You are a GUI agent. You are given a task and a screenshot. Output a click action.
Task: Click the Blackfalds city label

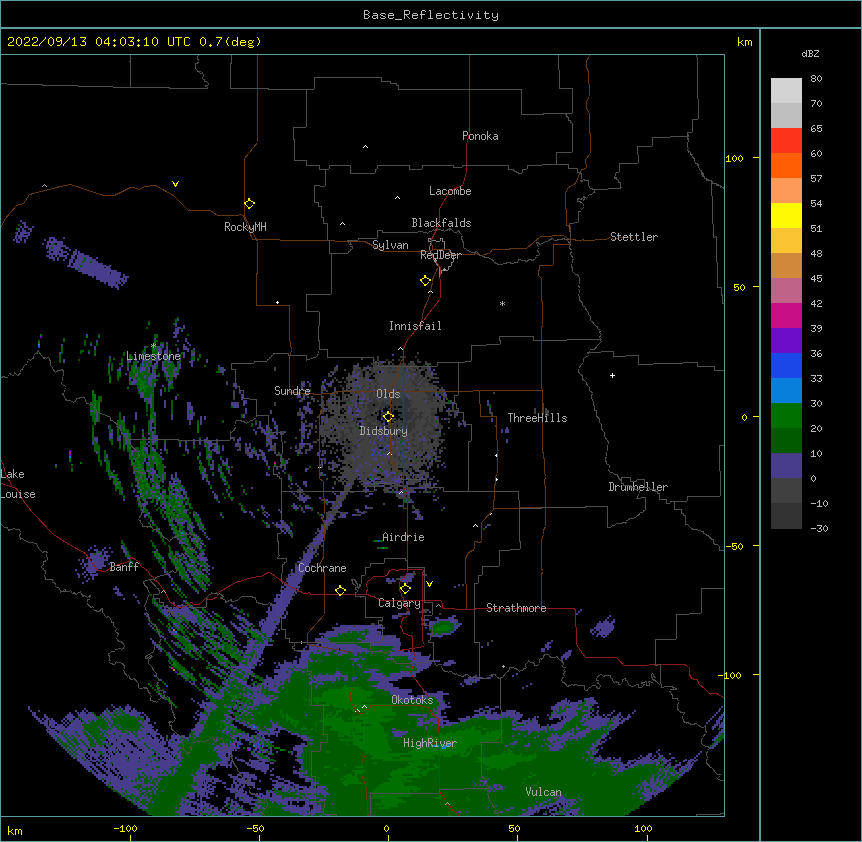[441, 223]
